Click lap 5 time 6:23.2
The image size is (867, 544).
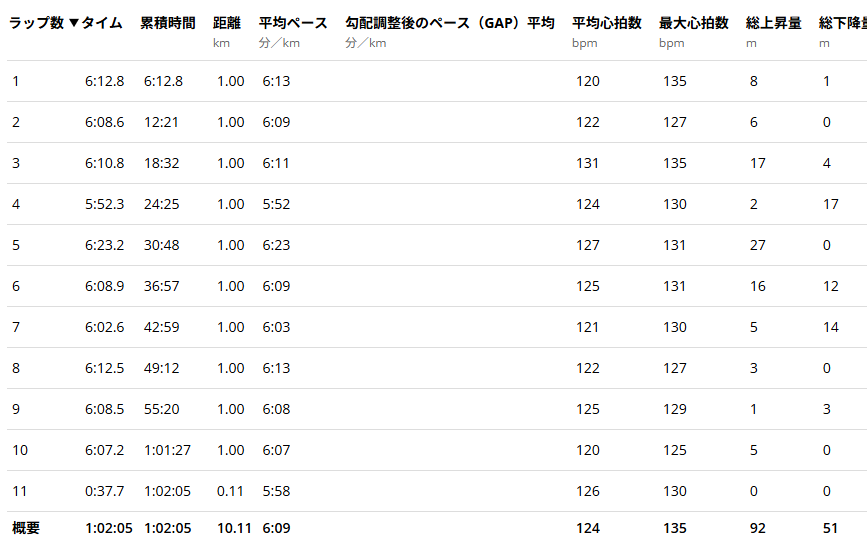coord(105,245)
